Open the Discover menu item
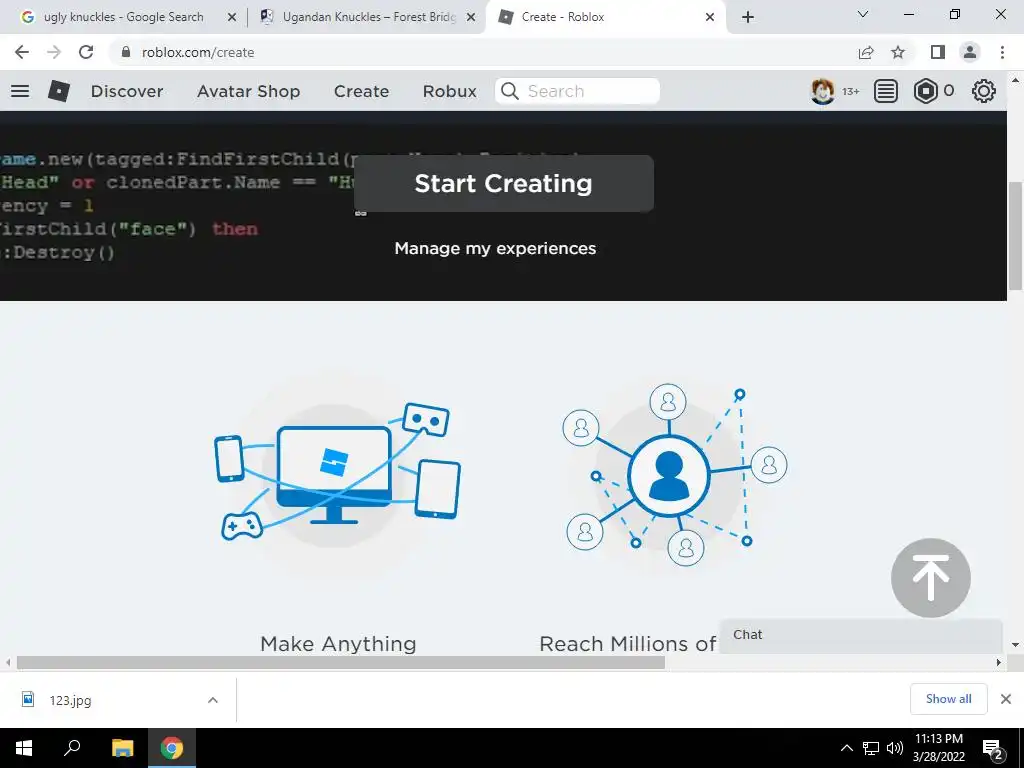This screenshot has height=768, width=1024. pos(127,91)
